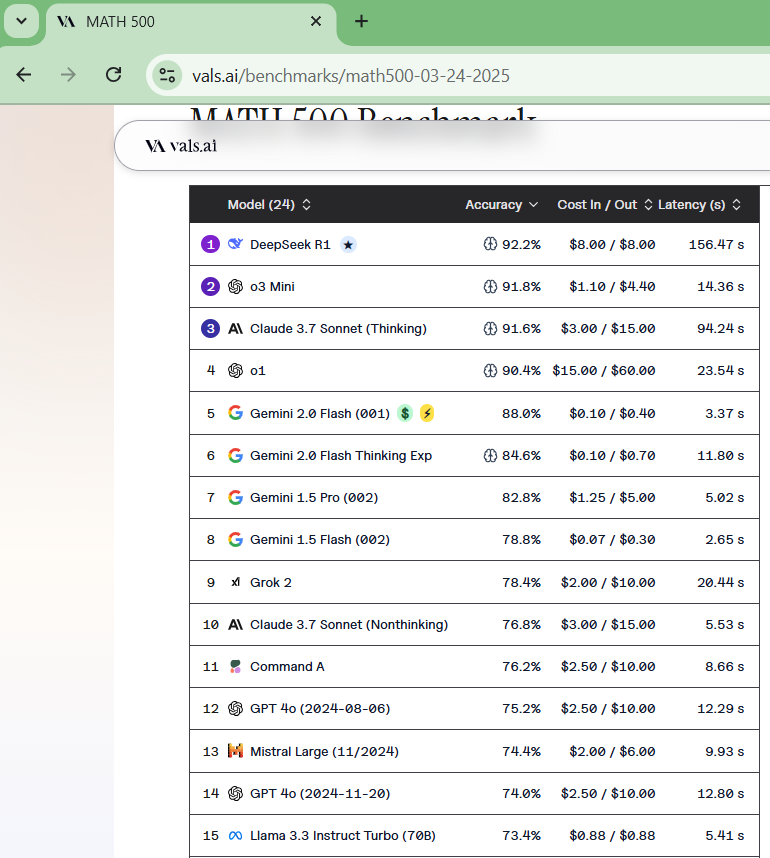Click the $0.07 / $0.30 cost cell
Image resolution: width=770 pixels, height=858 pixels.
(612, 540)
